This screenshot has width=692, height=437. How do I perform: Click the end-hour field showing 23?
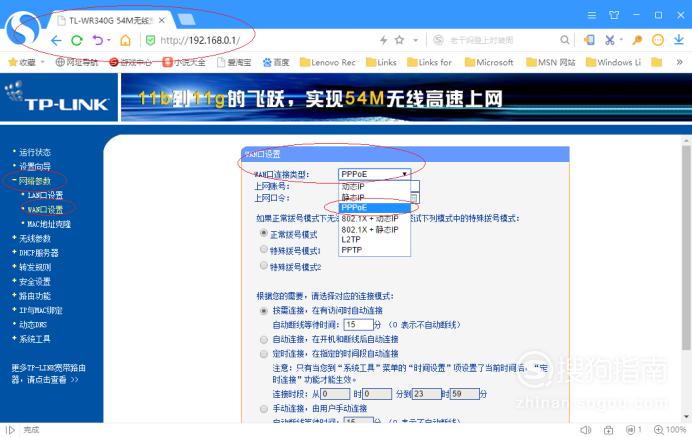tap(427, 394)
